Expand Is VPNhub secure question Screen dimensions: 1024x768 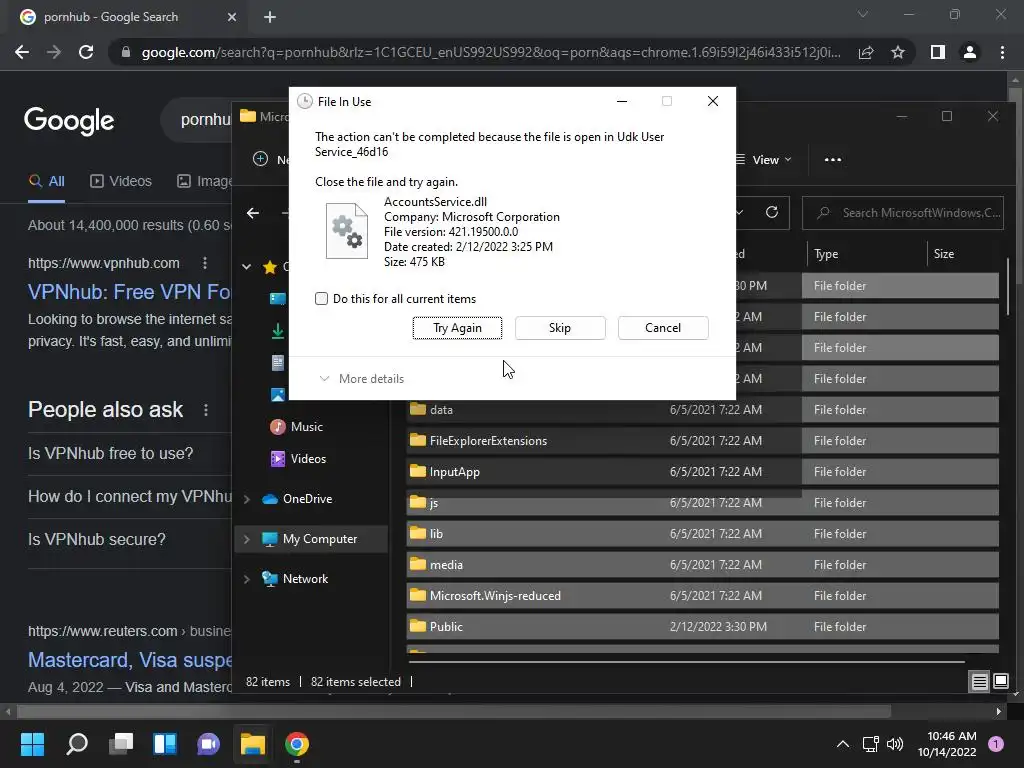129,539
